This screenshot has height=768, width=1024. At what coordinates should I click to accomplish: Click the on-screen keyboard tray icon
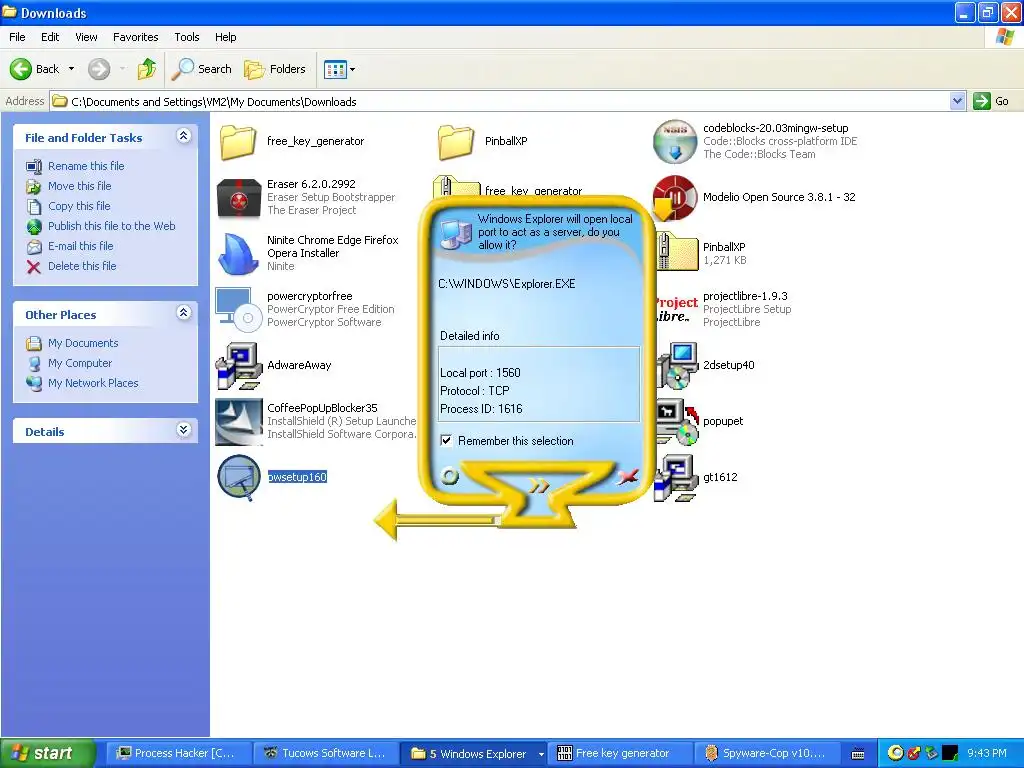pos(859,754)
